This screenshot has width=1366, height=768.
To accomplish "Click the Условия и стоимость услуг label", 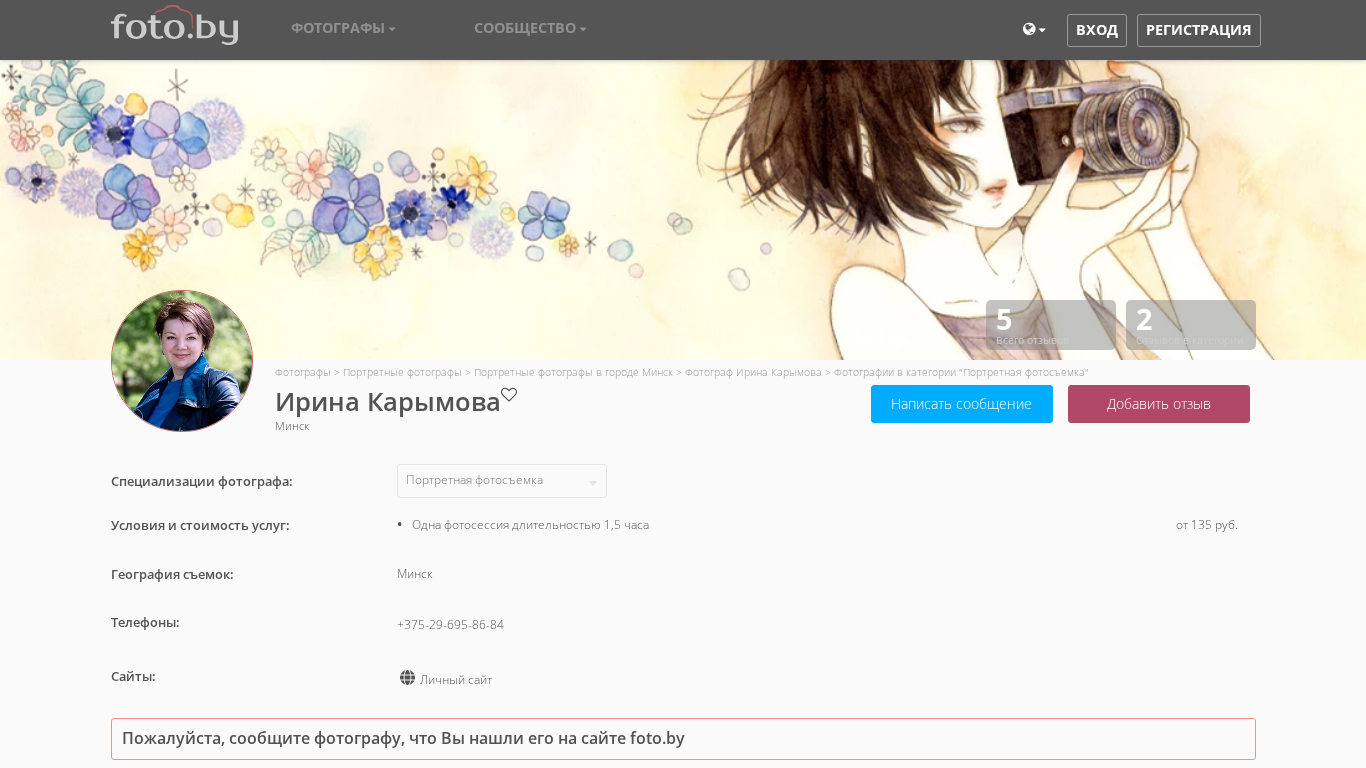I will pos(200,526).
